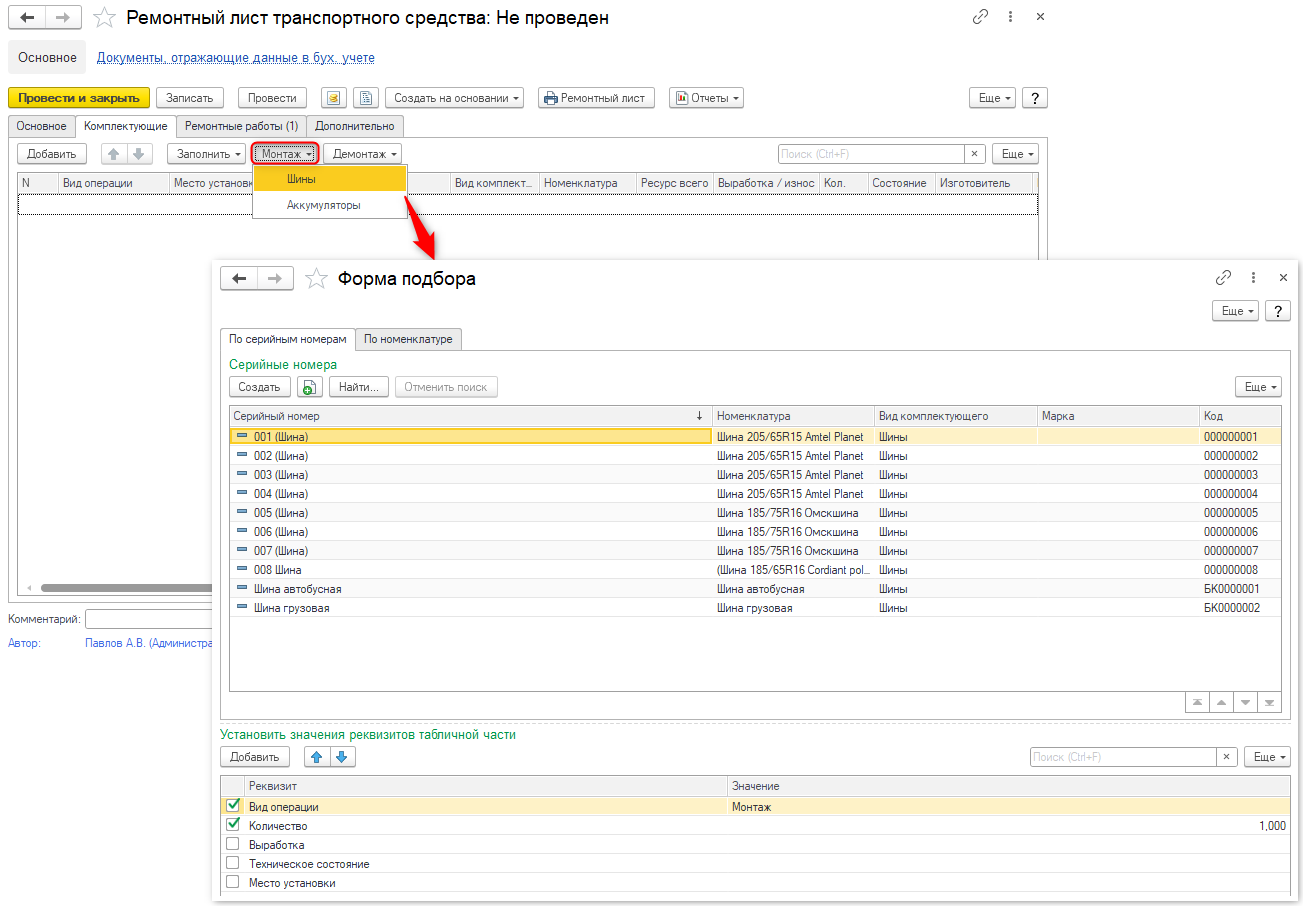Screen dimensions: 1303x906
Task: Open the Демонтаж dropdown
Action: 363,154
